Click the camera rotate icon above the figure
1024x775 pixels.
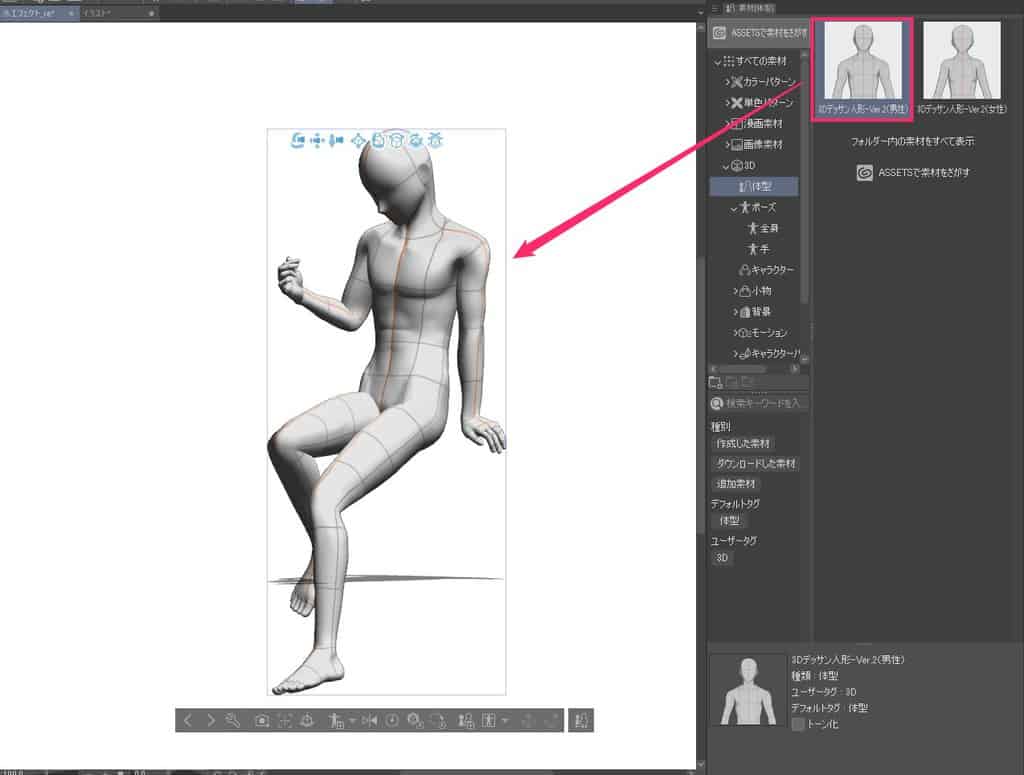[x=297, y=141]
